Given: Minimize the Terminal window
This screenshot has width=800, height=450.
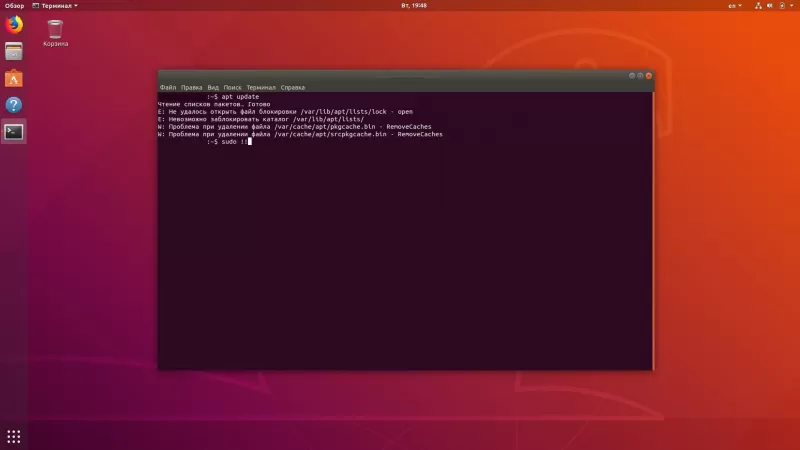Looking at the screenshot, I should (632, 76).
